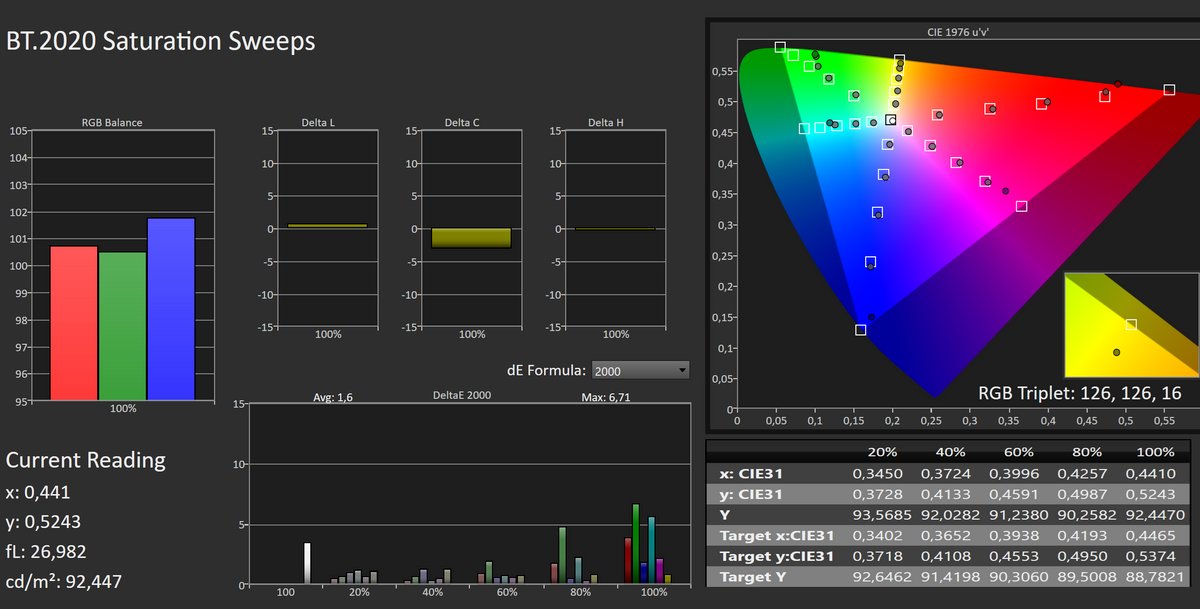Click table cell '0,4553'
The image size is (1200, 609).
1013,556
